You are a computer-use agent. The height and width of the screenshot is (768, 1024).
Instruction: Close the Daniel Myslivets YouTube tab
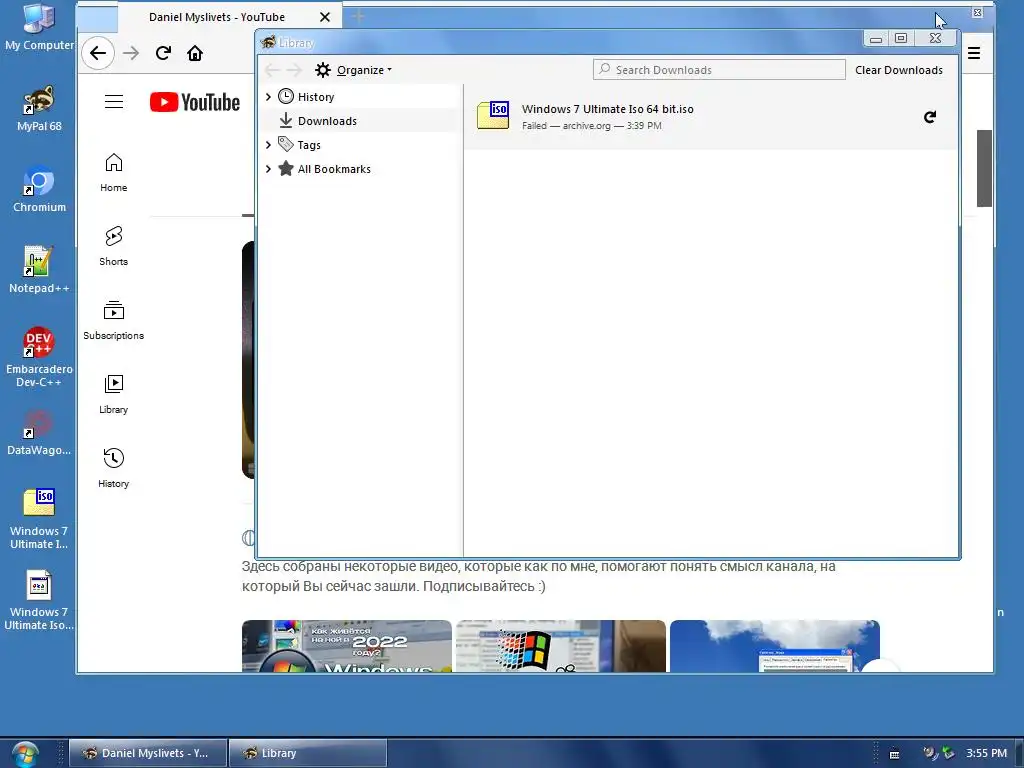click(x=325, y=17)
